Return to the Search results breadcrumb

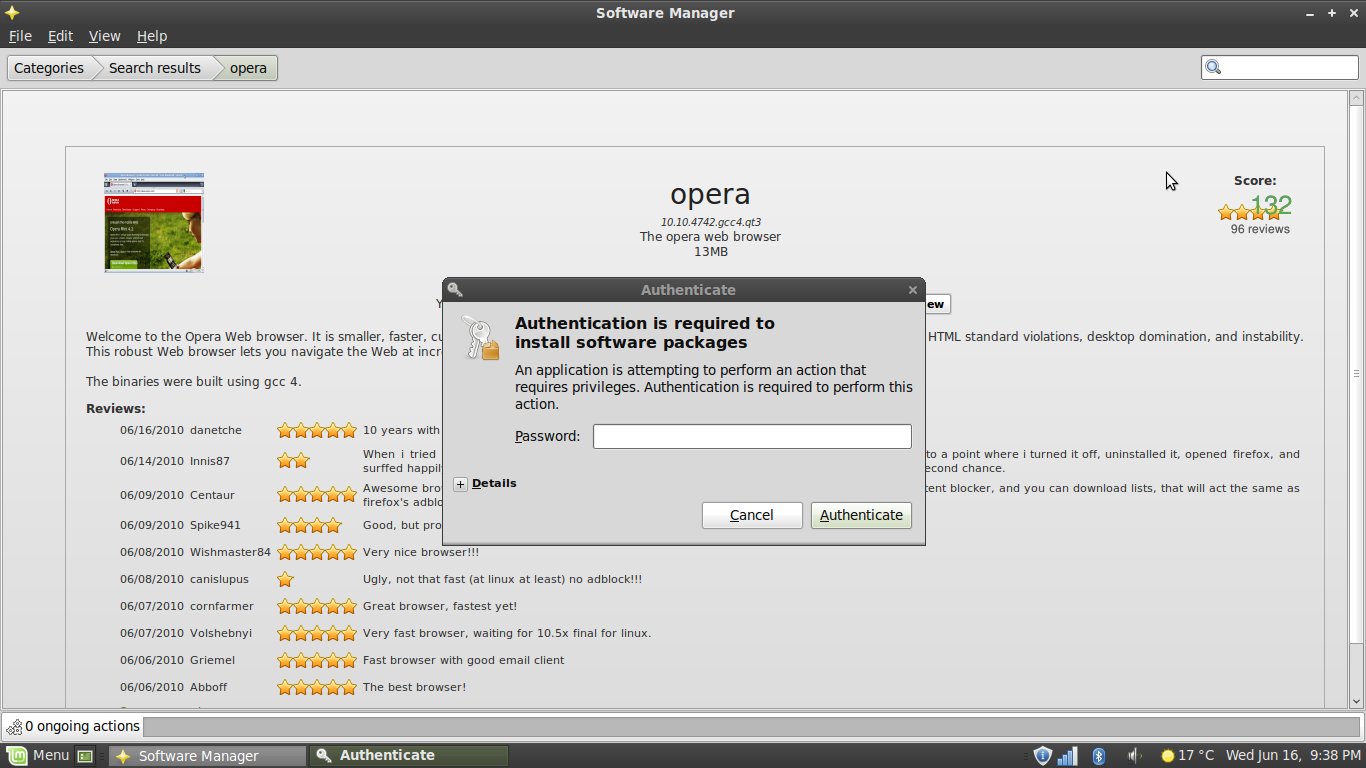pos(155,68)
